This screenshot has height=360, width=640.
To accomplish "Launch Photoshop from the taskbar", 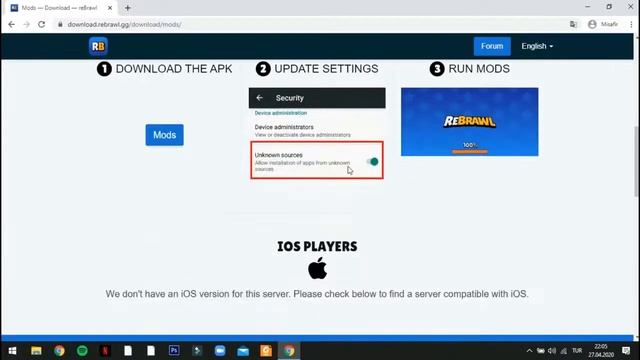I will pyautogui.click(x=174, y=351).
